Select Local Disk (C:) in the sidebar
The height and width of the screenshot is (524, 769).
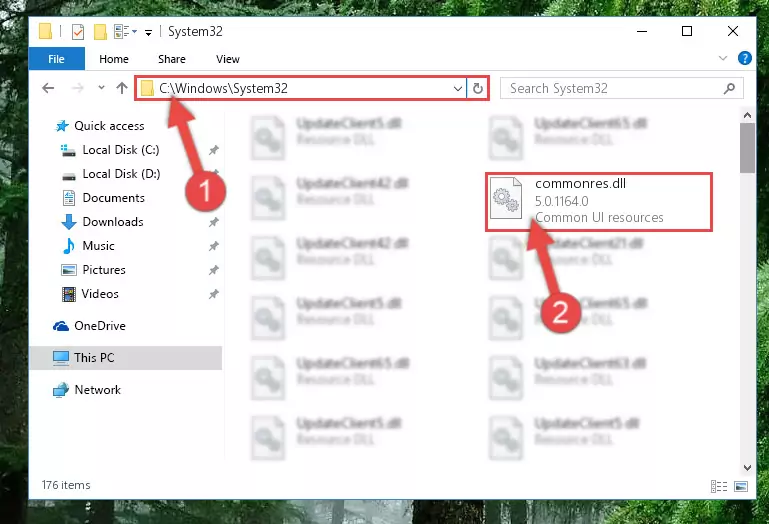pyautogui.click(x=121, y=150)
